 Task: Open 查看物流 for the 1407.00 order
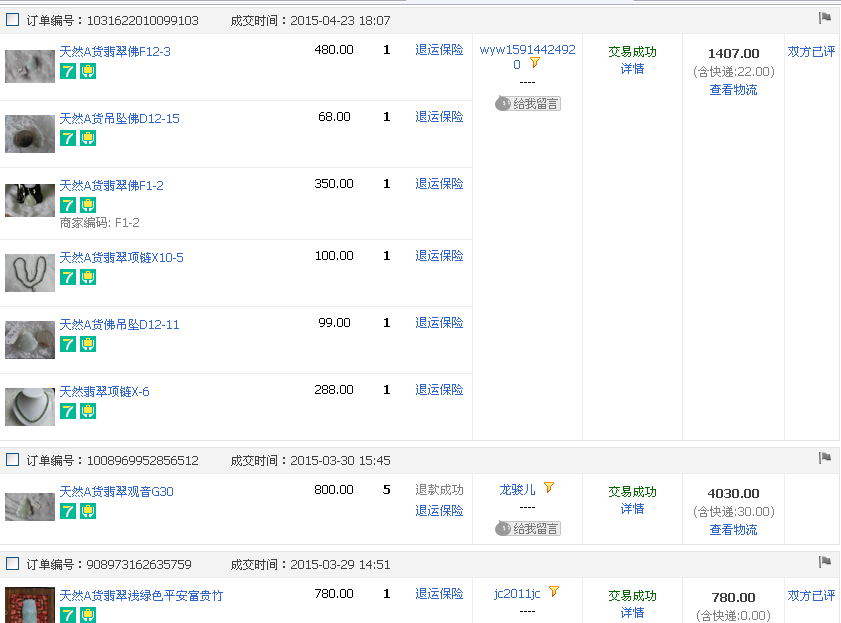tap(733, 90)
